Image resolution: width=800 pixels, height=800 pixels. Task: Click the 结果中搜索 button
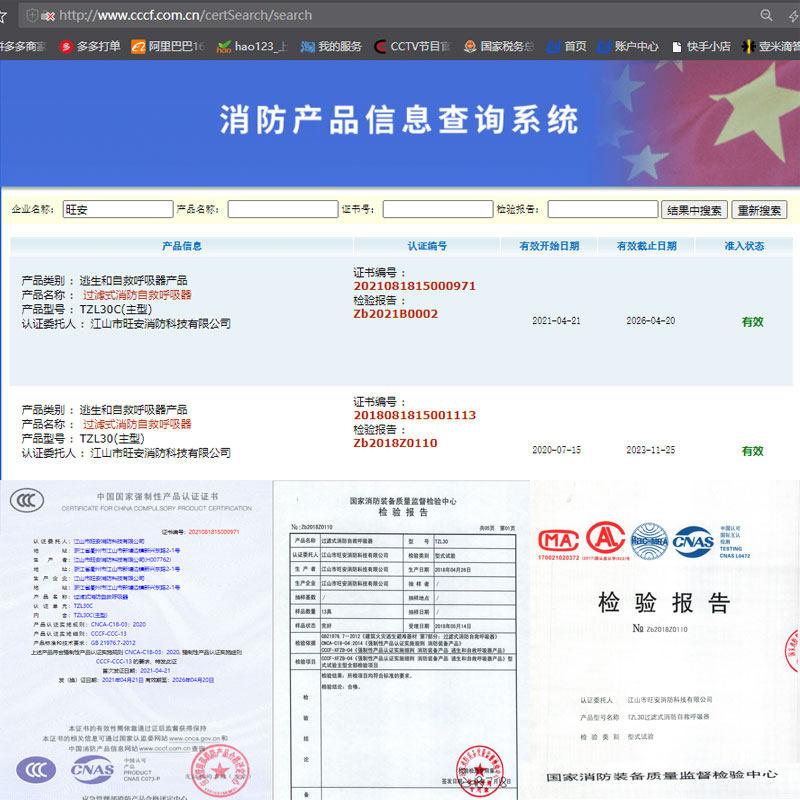(694, 210)
